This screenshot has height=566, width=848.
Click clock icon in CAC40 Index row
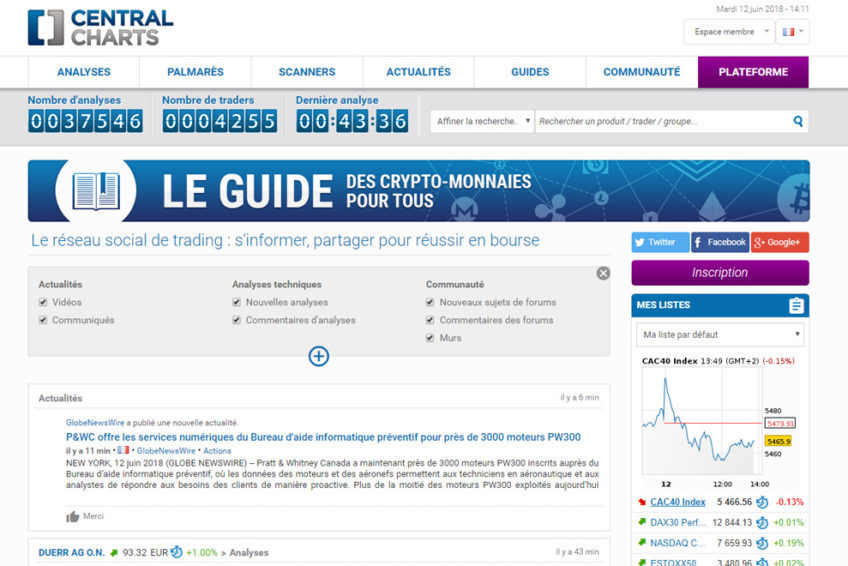pyautogui.click(x=762, y=502)
